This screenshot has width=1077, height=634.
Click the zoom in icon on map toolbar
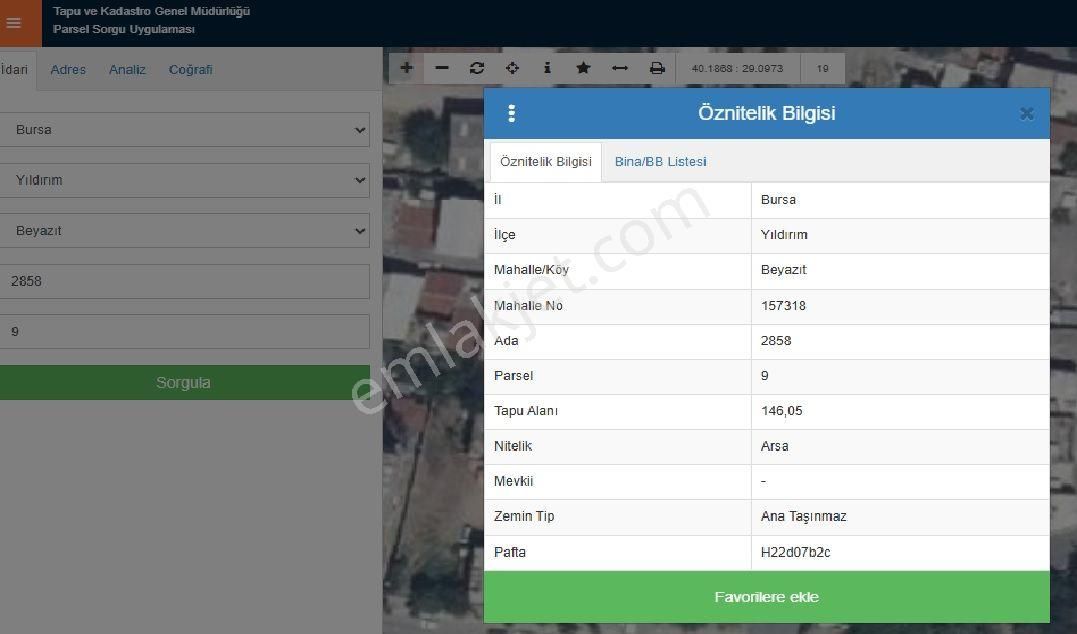(406, 67)
